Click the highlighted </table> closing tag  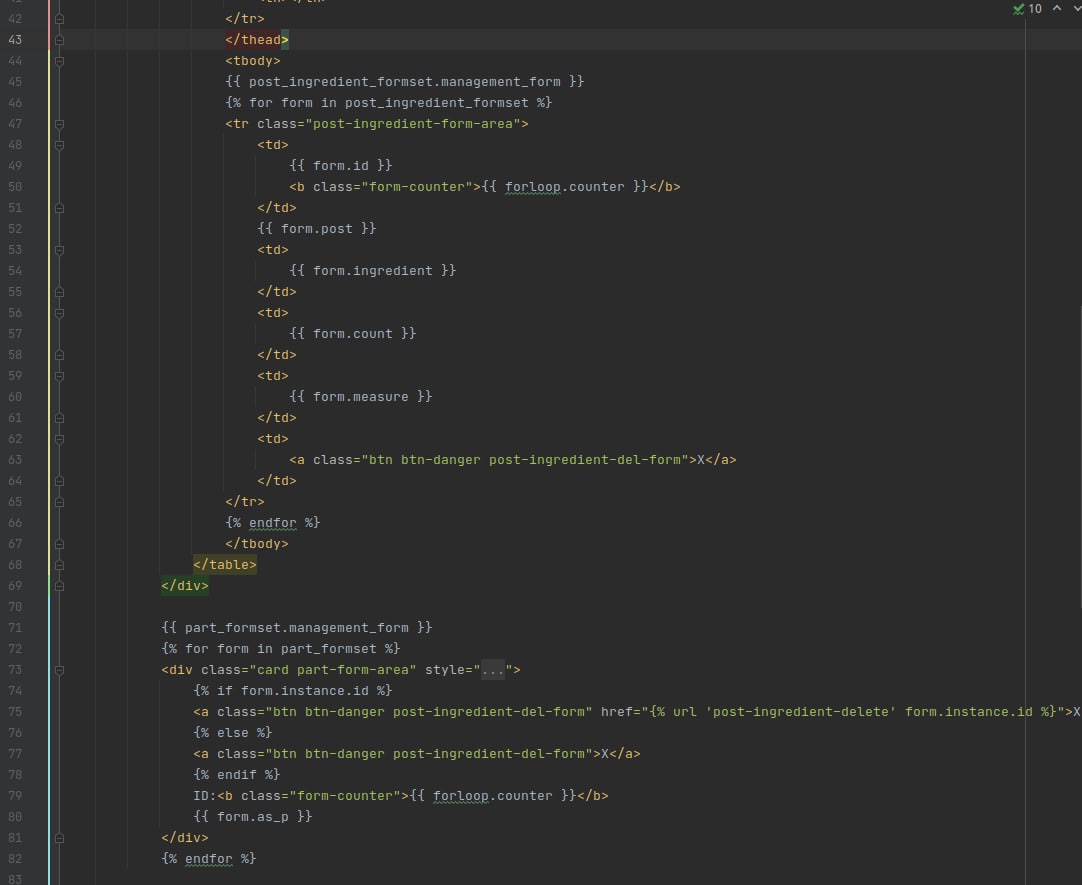(x=225, y=565)
